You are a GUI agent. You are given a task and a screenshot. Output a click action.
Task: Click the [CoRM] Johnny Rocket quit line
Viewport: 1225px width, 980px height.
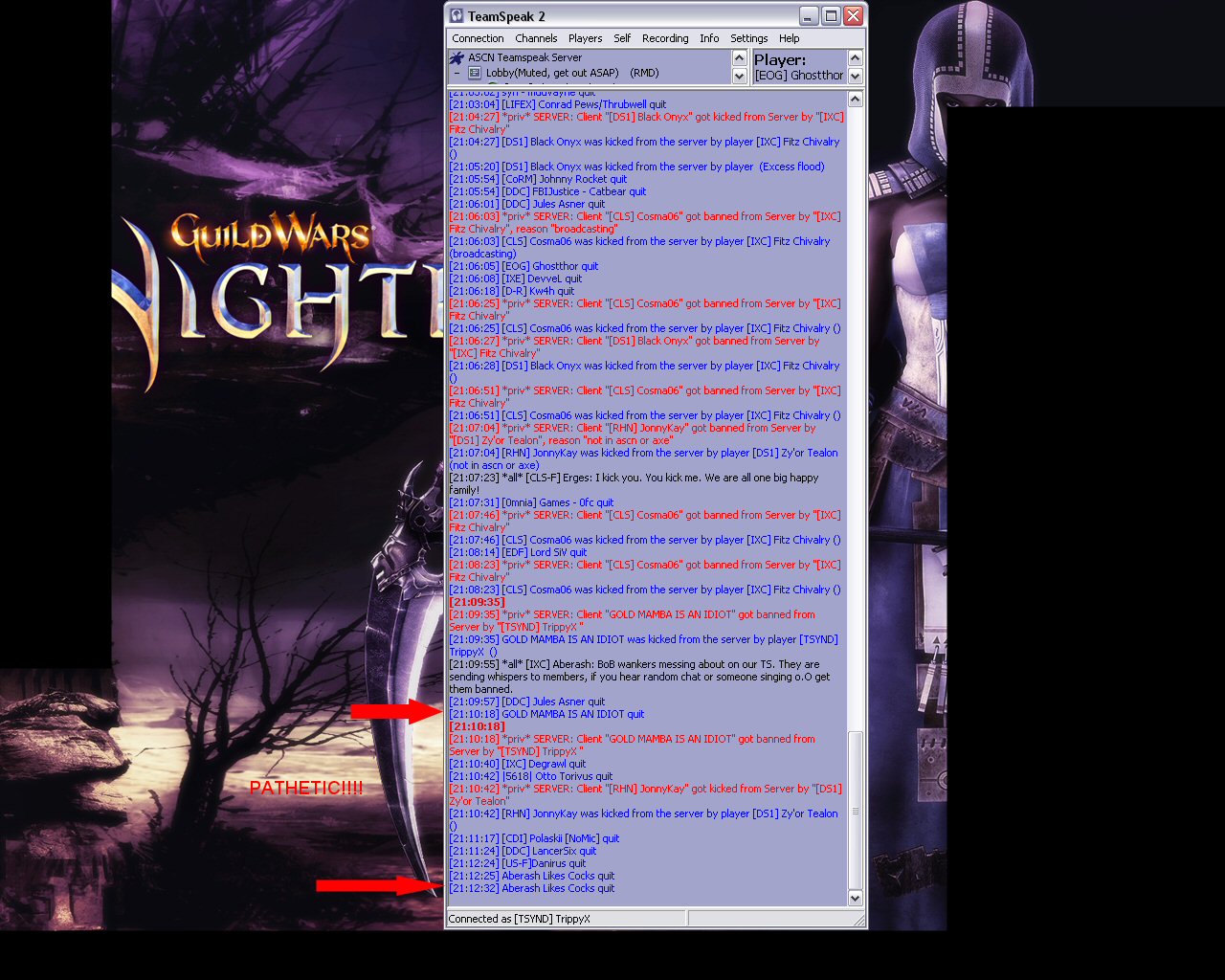point(538,179)
